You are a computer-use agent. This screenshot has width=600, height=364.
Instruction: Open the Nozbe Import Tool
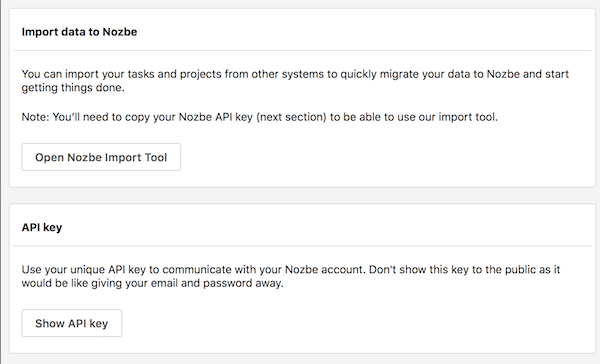[x=101, y=157]
